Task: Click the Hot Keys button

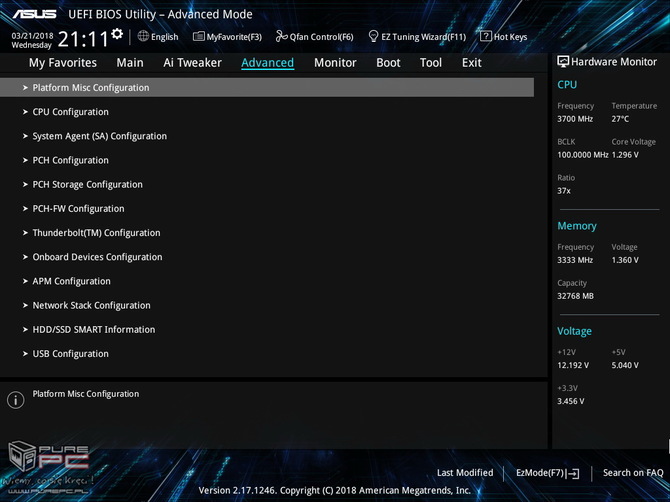Action: pos(503,37)
